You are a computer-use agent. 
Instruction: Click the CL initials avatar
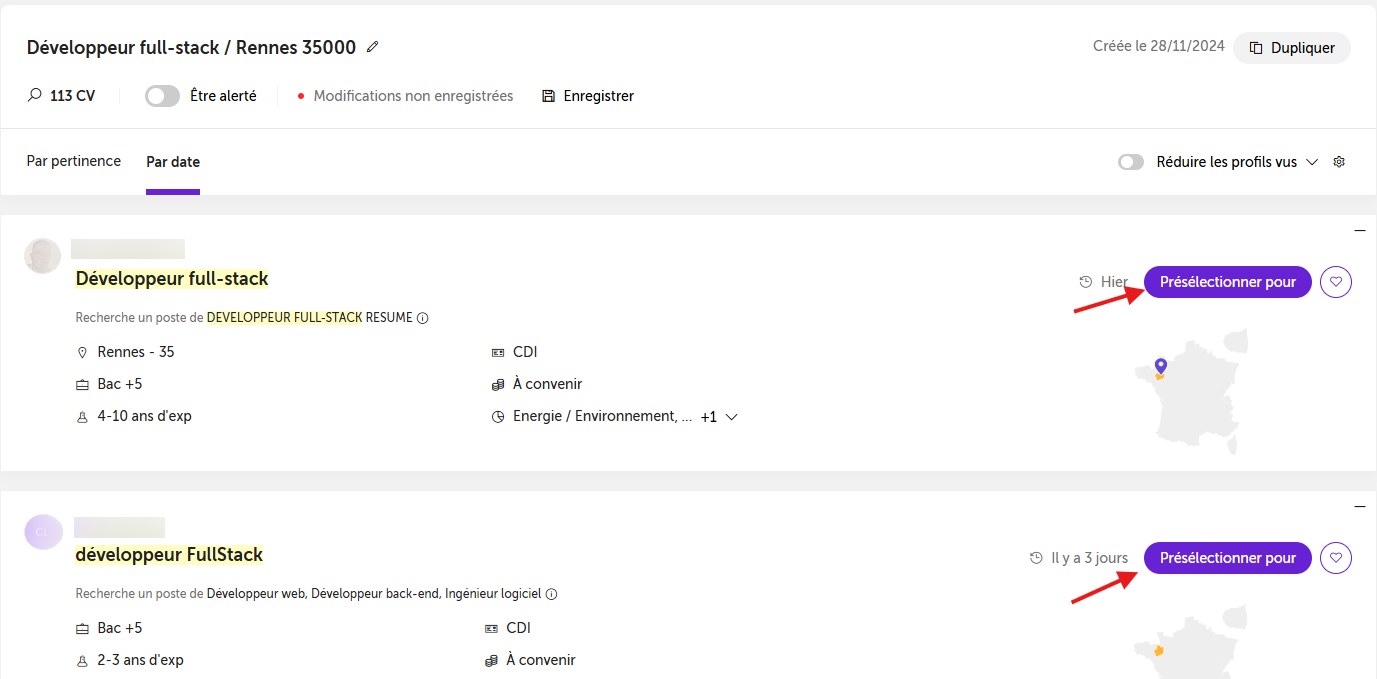(x=43, y=532)
